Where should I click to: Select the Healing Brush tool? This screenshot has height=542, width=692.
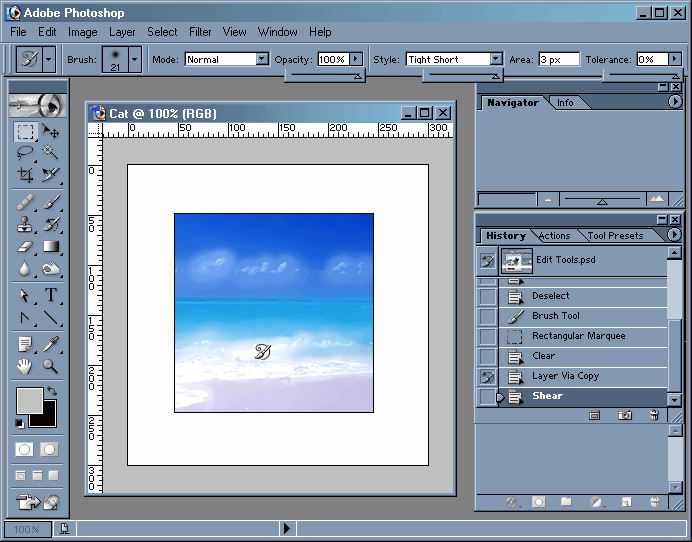pos(25,203)
